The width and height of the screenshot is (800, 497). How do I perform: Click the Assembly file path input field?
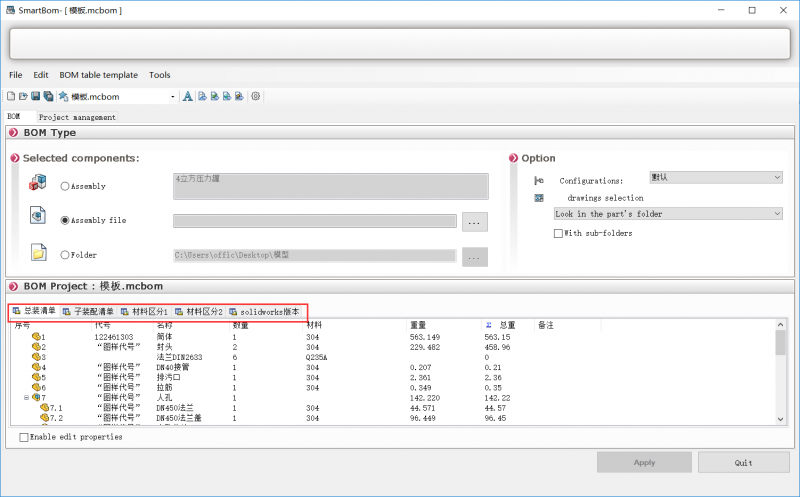(x=315, y=221)
